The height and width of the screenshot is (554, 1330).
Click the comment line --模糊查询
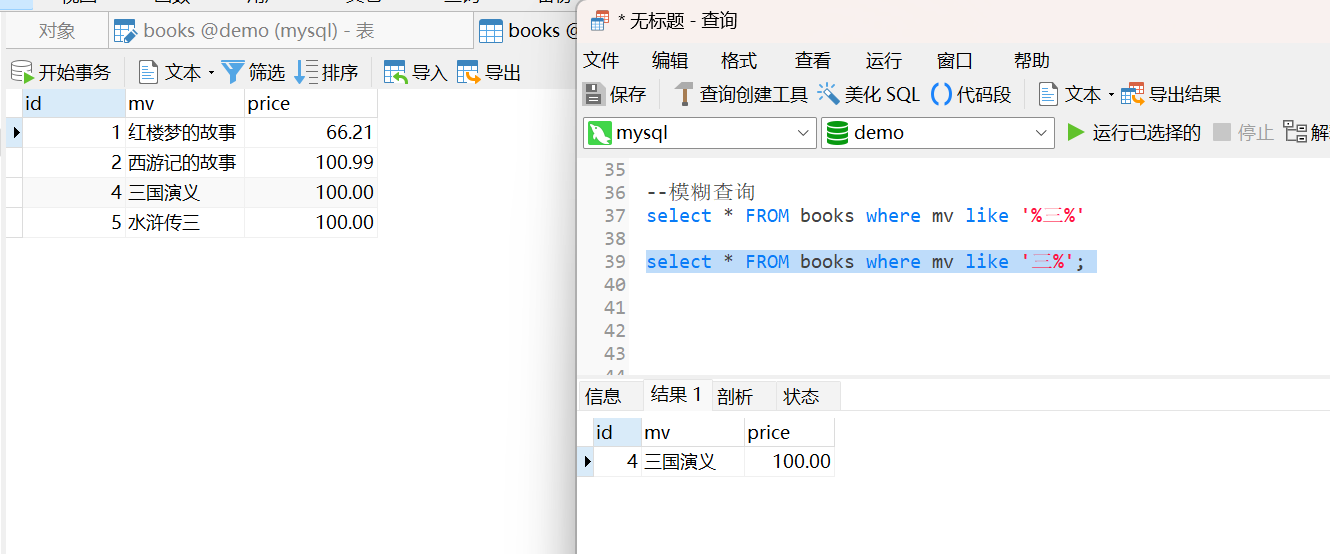pos(700,192)
